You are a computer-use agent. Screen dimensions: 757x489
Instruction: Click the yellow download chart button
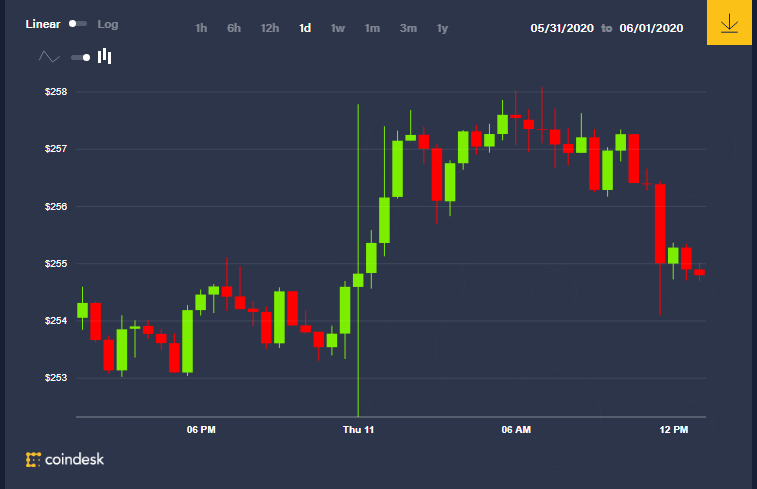(729, 23)
